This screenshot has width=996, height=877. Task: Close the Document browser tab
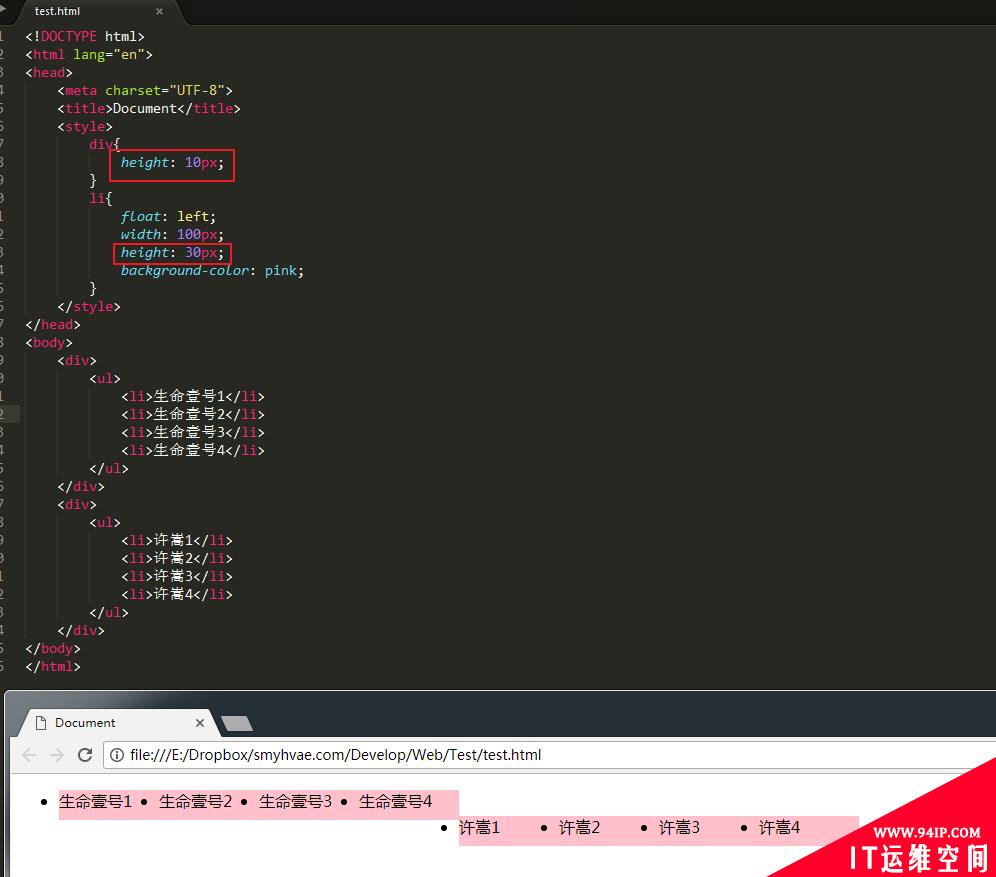(x=199, y=723)
